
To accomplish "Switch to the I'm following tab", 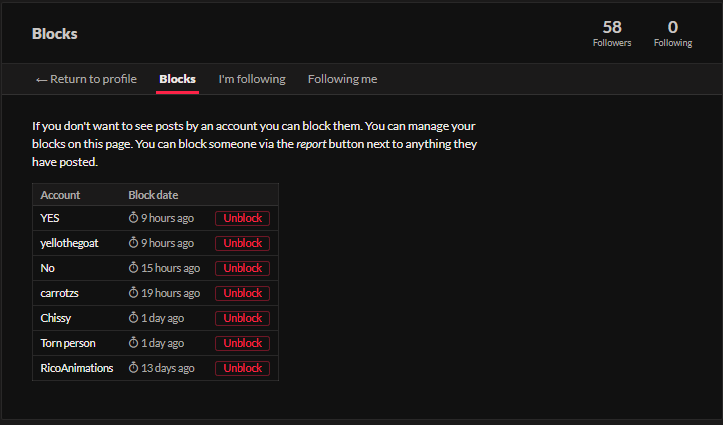I will [252, 79].
